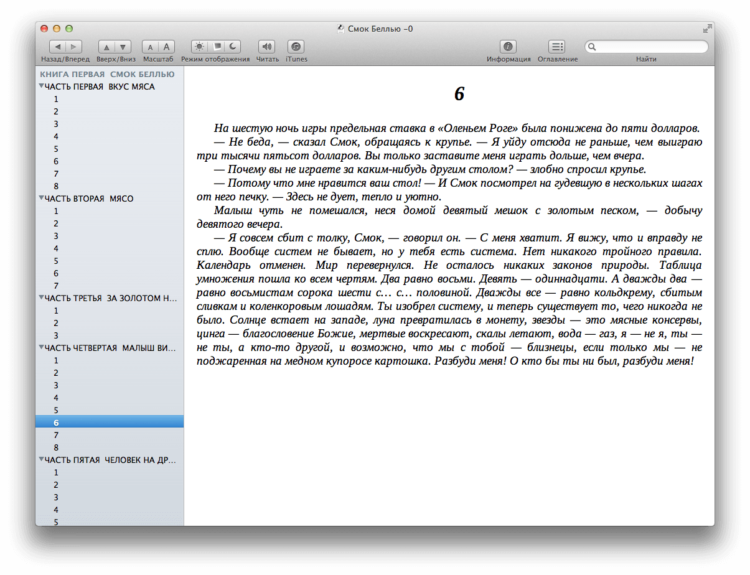Start reading aloud with speaker icon
The height and width of the screenshot is (575, 750).
tap(267, 46)
